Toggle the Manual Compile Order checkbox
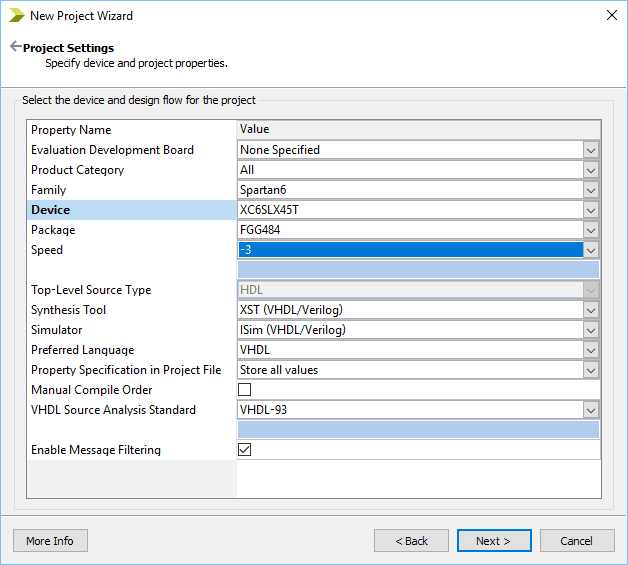 point(245,390)
